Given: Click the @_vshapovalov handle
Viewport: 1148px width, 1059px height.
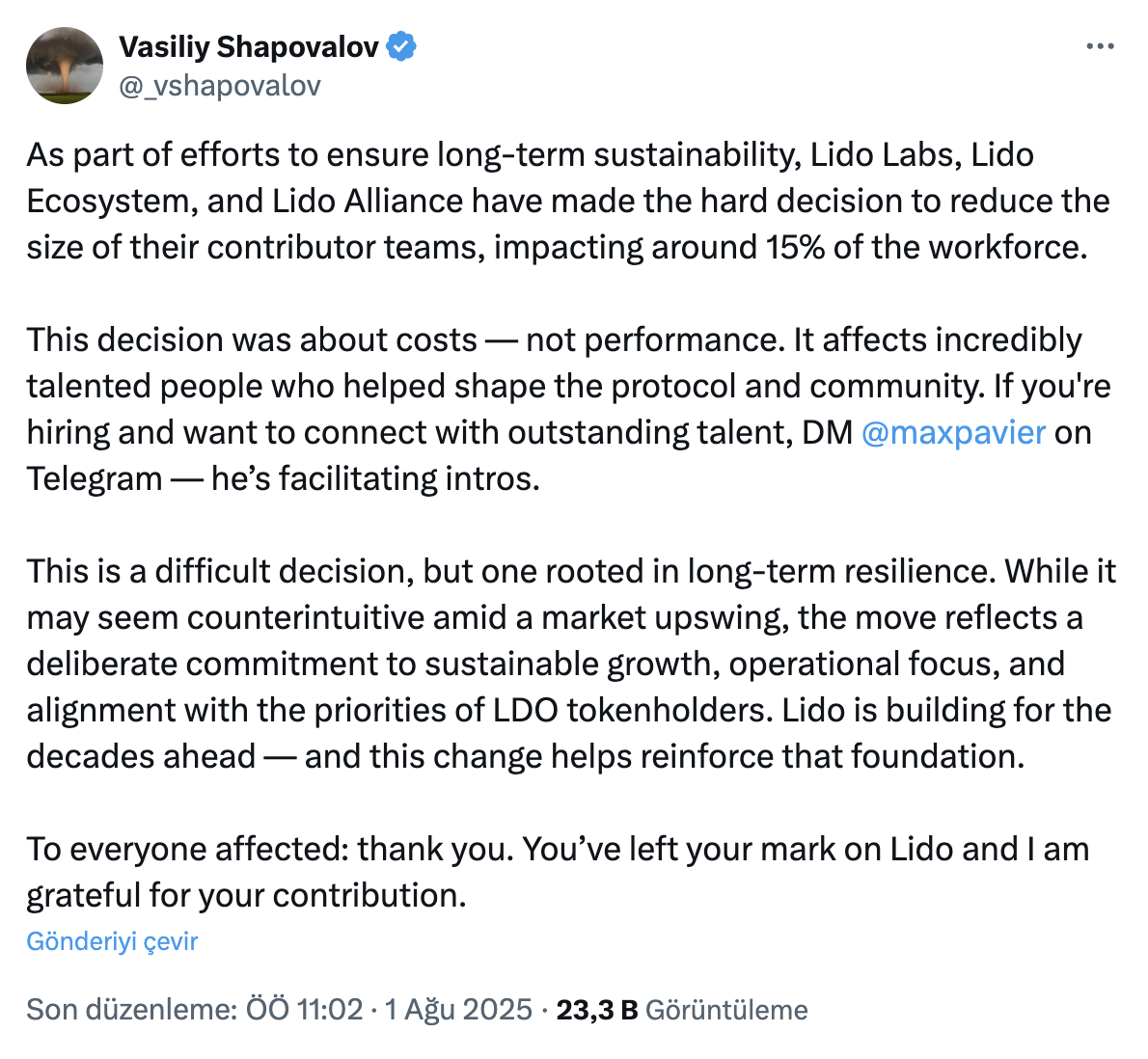Looking at the screenshot, I should click(x=220, y=86).
